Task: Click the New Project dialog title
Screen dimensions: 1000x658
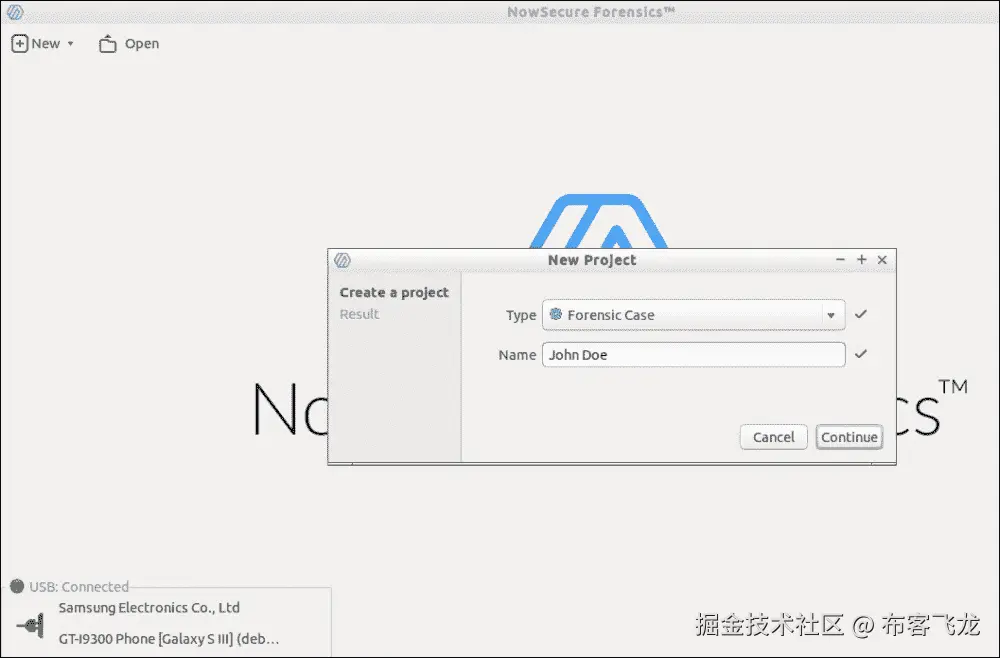Action: coord(592,260)
